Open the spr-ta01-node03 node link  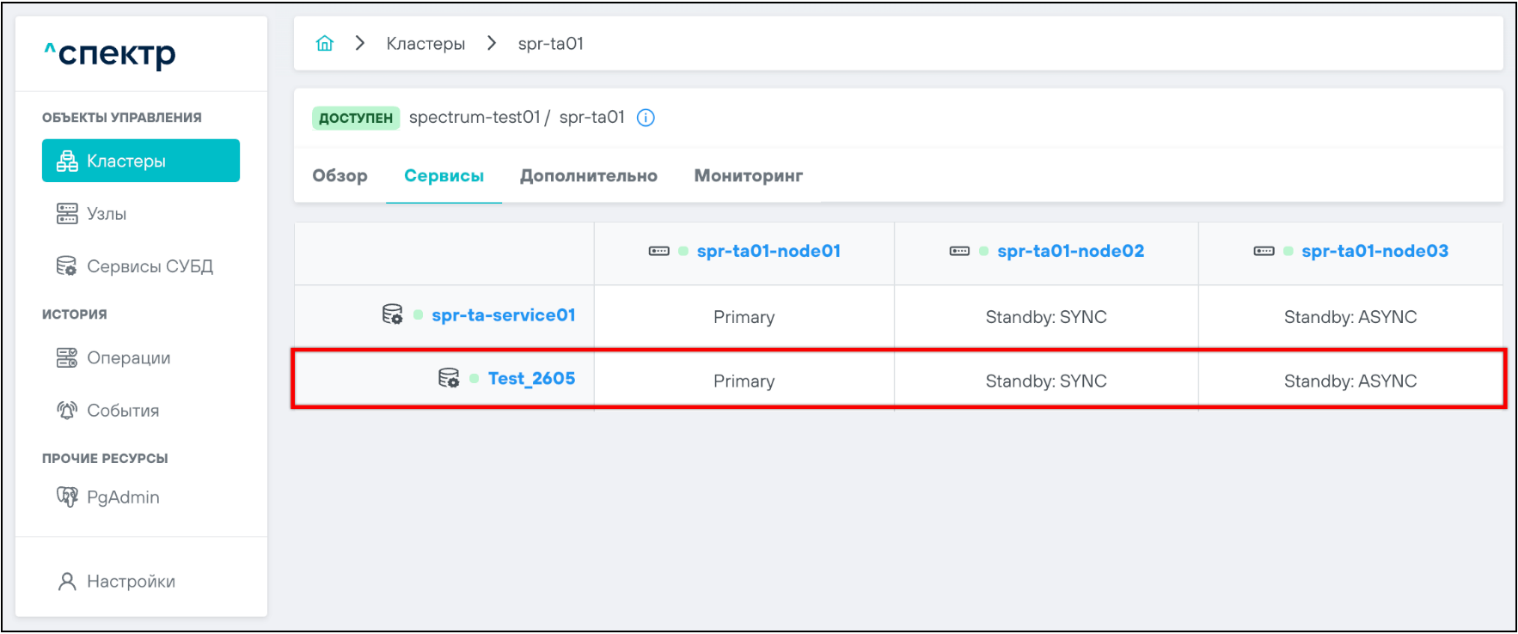(x=1374, y=252)
